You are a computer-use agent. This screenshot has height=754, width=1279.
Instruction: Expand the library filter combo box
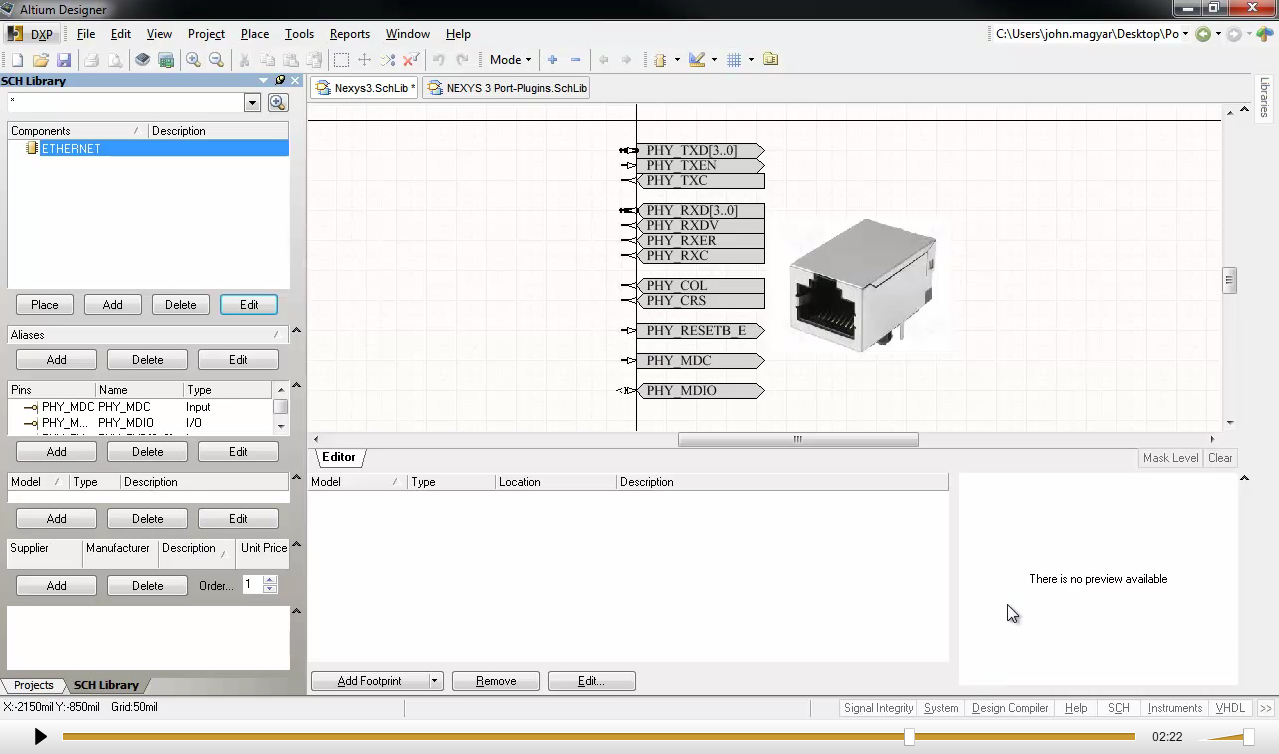(252, 102)
